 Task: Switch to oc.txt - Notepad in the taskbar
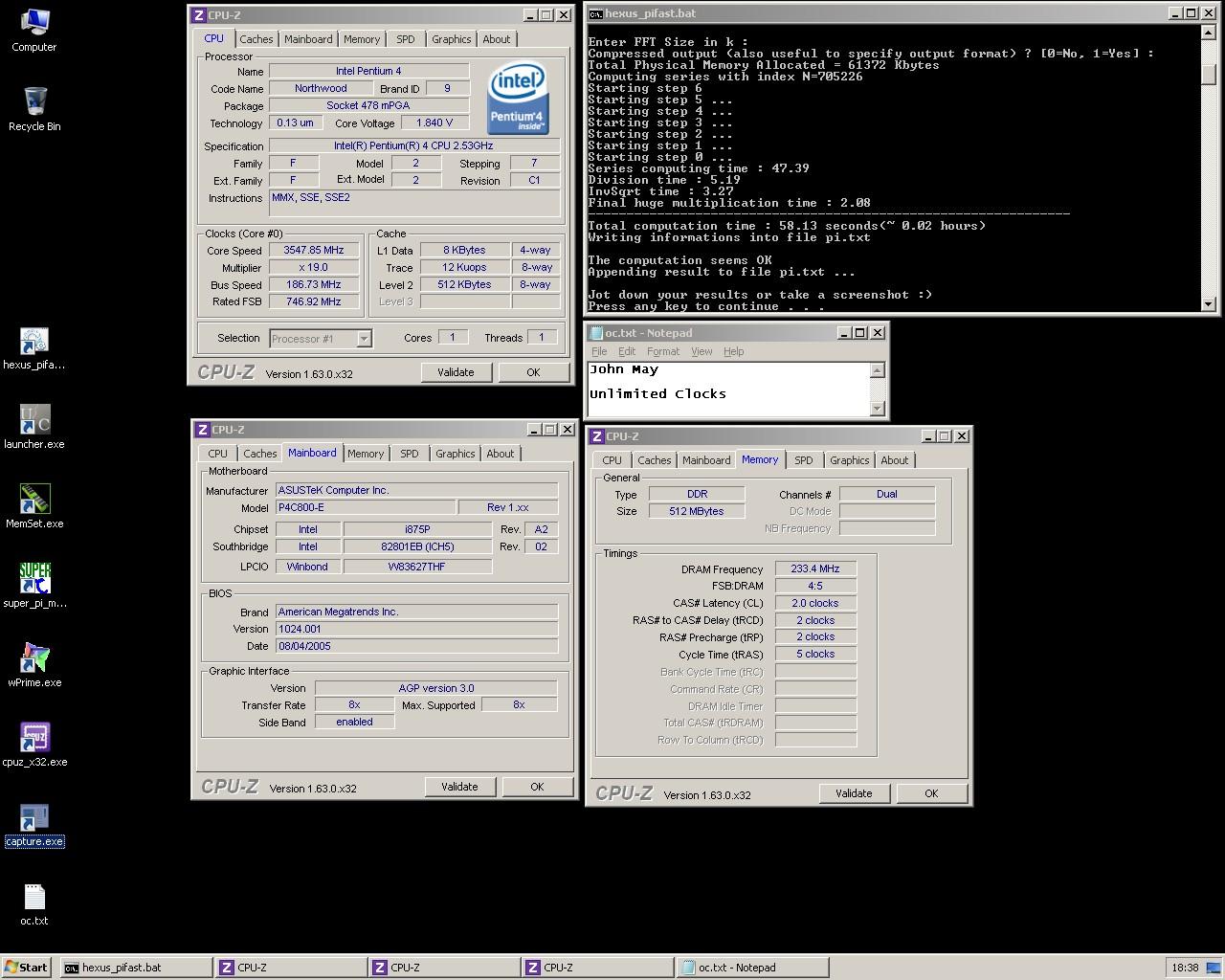pyautogui.click(x=751, y=967)
